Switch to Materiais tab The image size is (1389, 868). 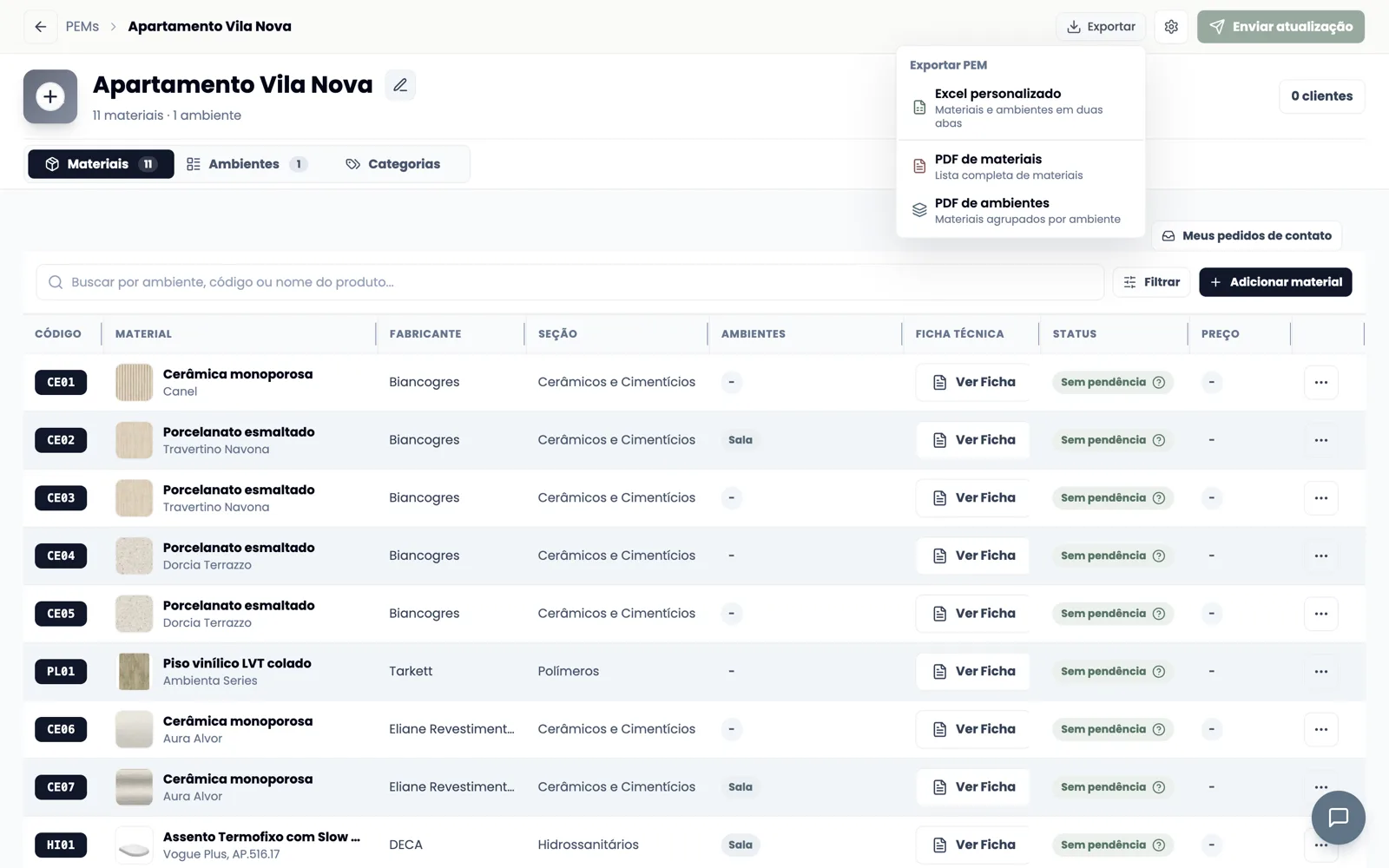(x=101, y=164)
